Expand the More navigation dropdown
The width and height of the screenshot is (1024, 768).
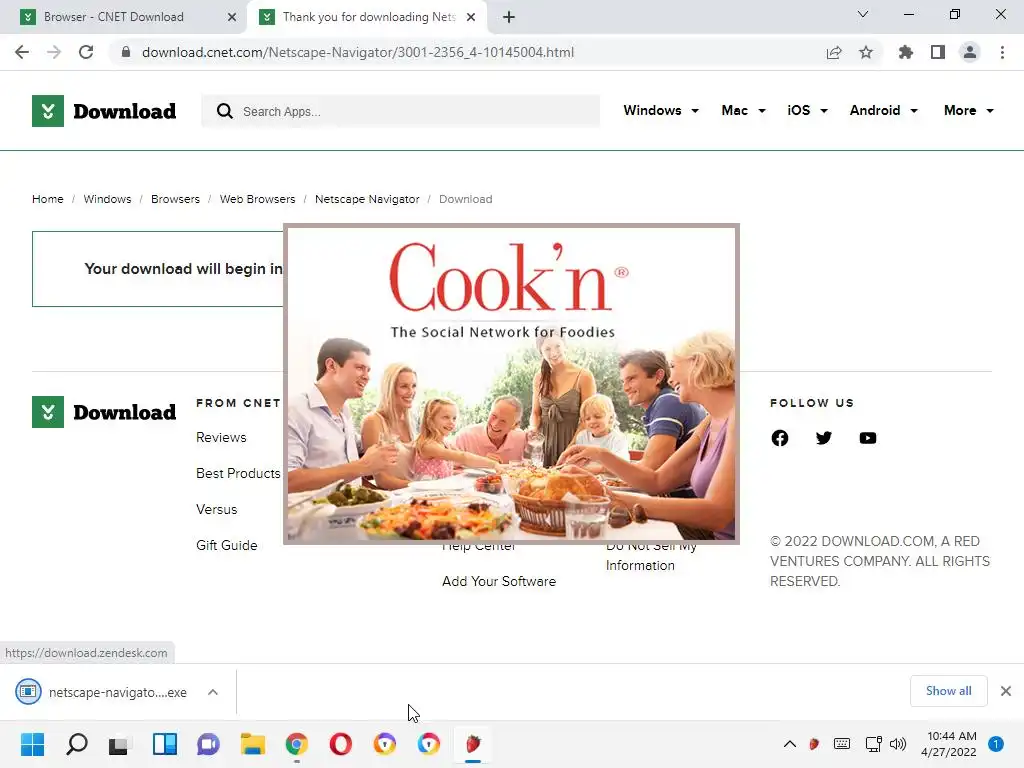(x=969, y=110)
